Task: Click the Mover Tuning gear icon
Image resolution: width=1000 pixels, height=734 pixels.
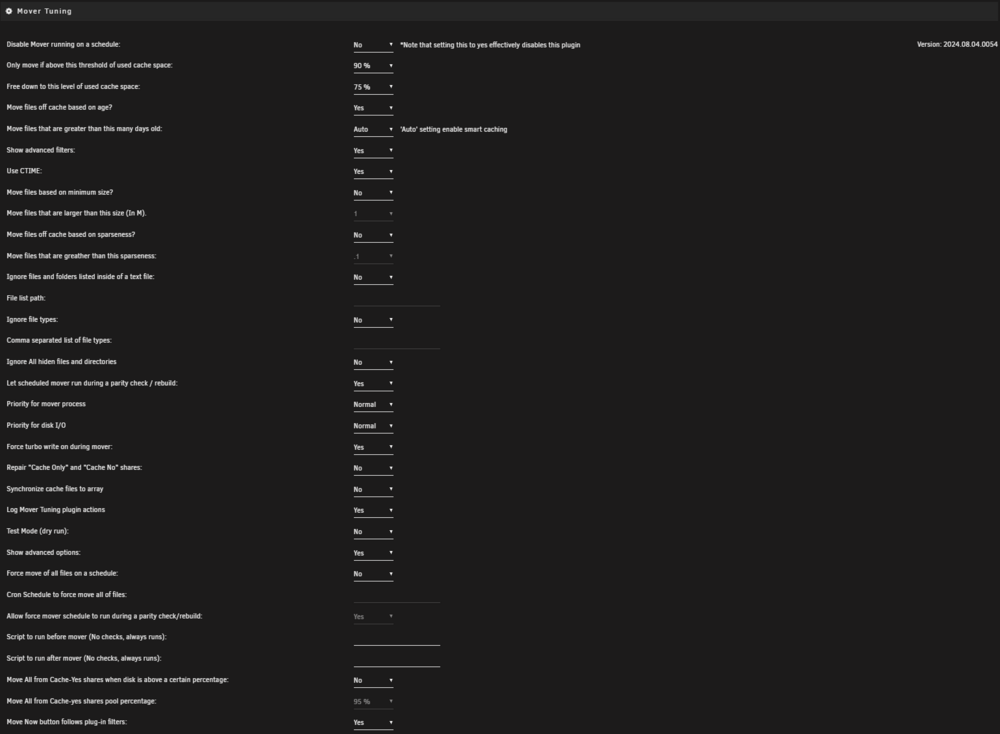Action: (x=9, y=11)
